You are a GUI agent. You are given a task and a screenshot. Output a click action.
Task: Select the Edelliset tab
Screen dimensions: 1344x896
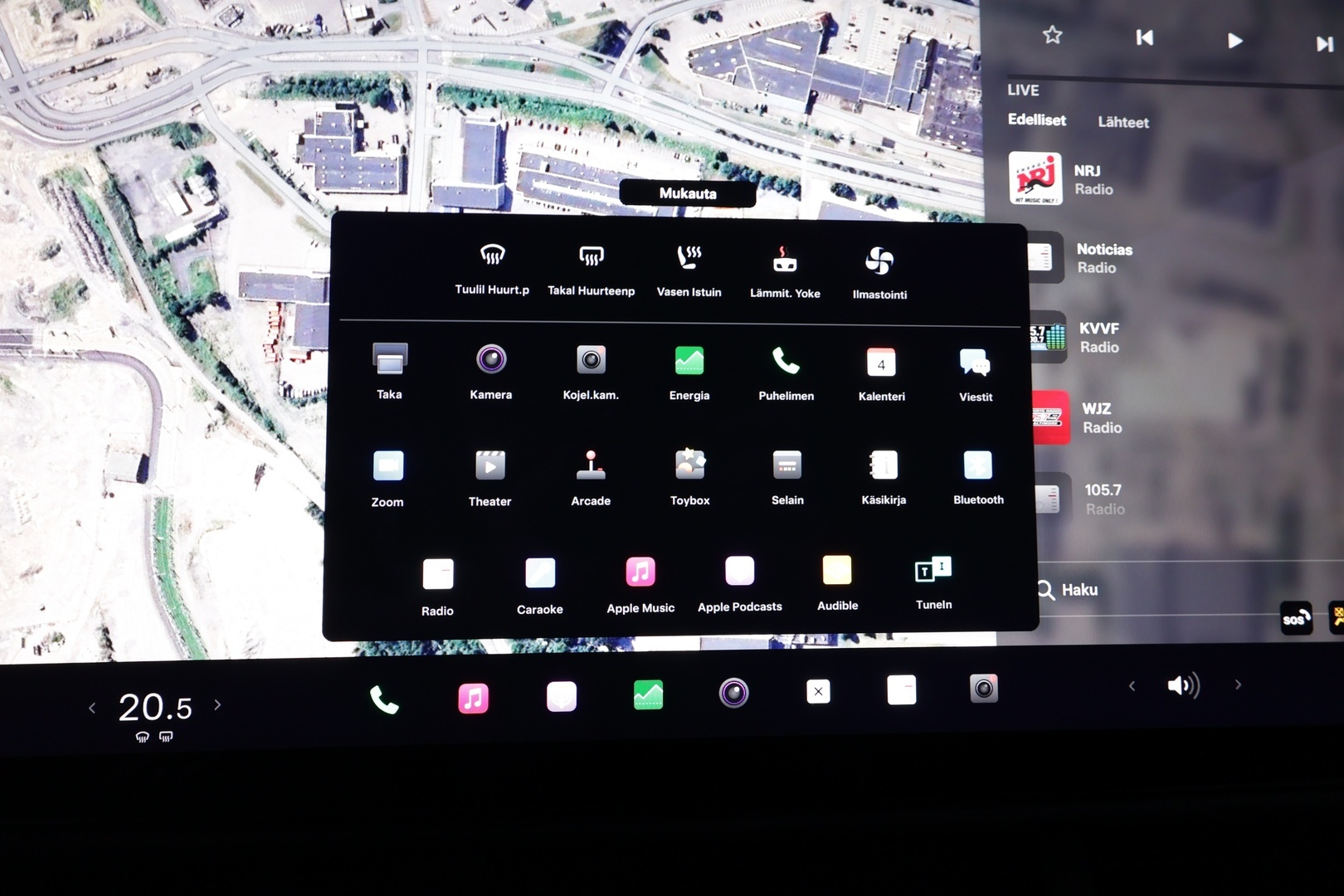[x=1036, y=119]
